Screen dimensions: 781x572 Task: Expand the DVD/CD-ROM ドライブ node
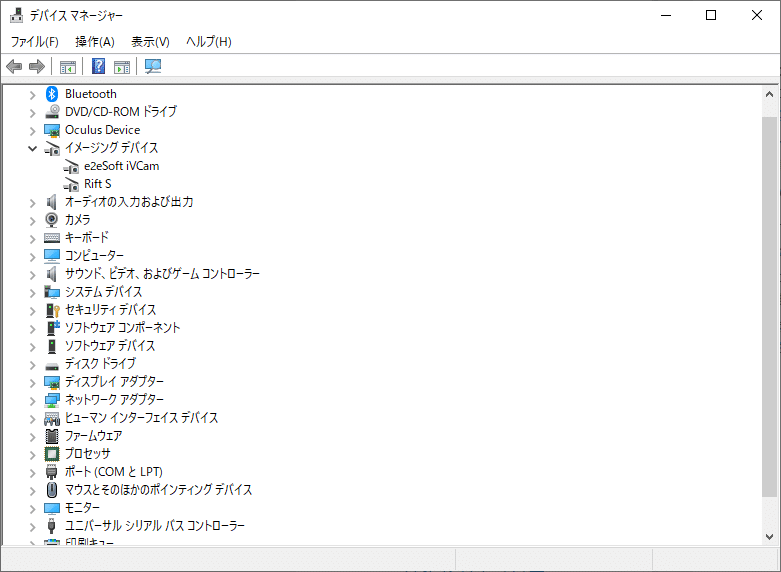pos(32,113)
